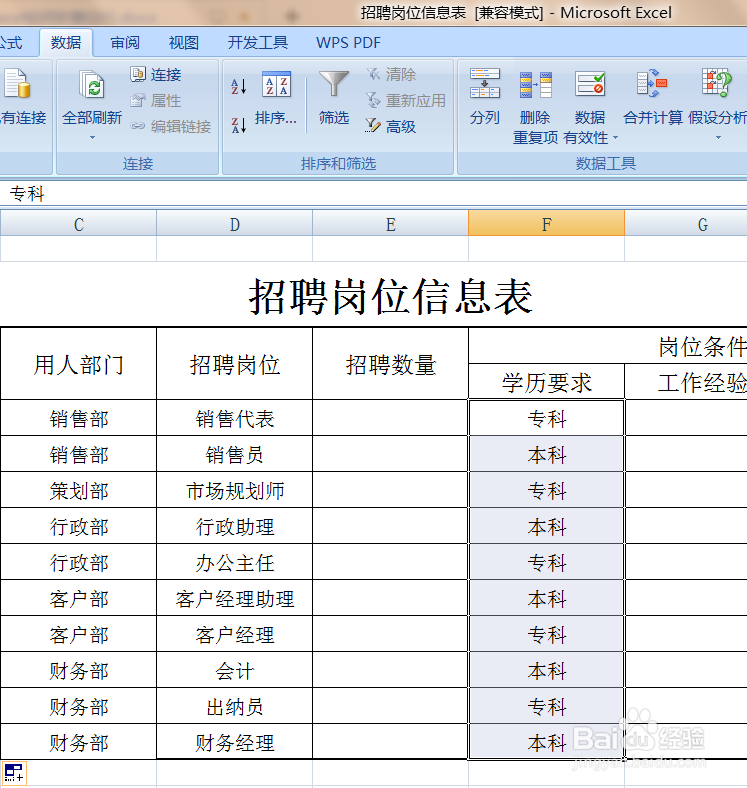Click the Consolidate icon
This screenshot has width=747, height=788.
point(652,83)
